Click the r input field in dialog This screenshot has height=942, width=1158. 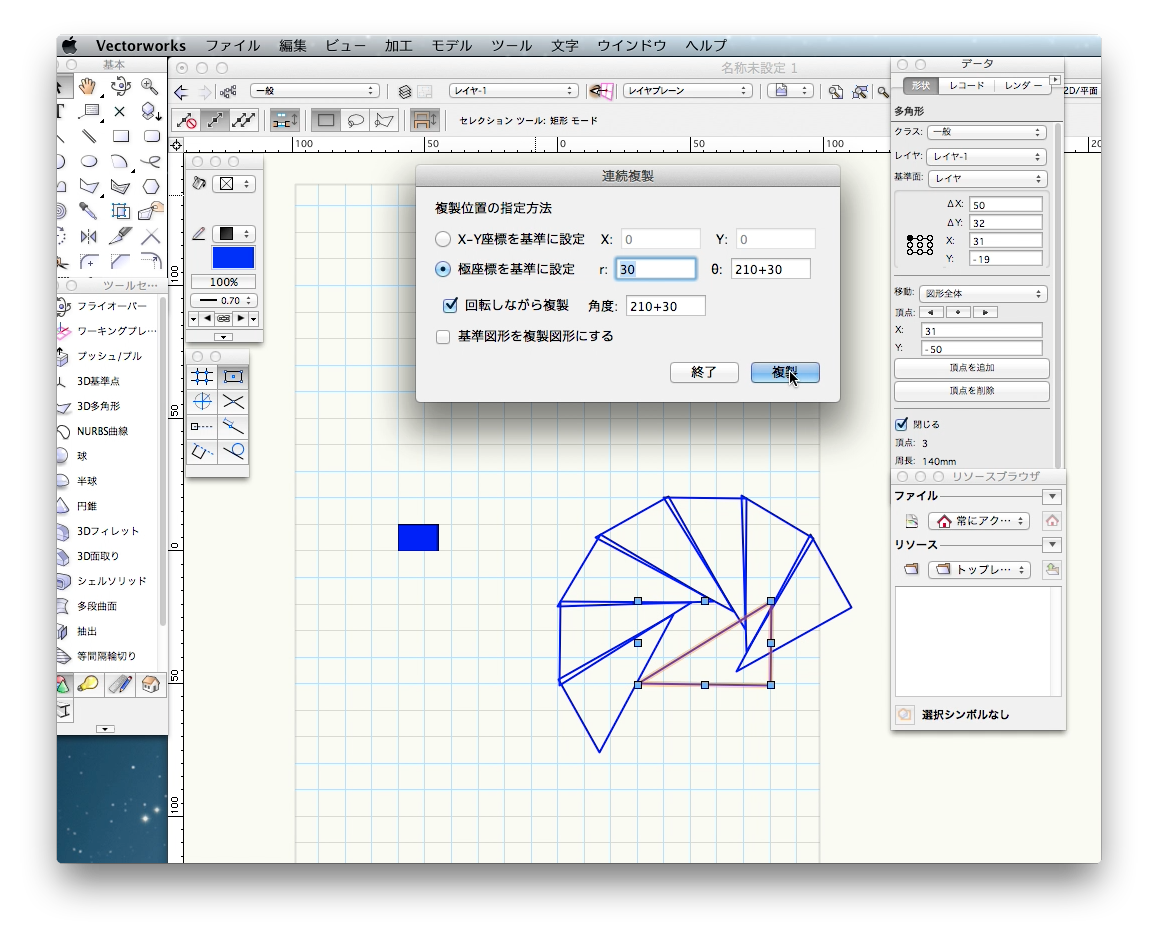[656, 269]
